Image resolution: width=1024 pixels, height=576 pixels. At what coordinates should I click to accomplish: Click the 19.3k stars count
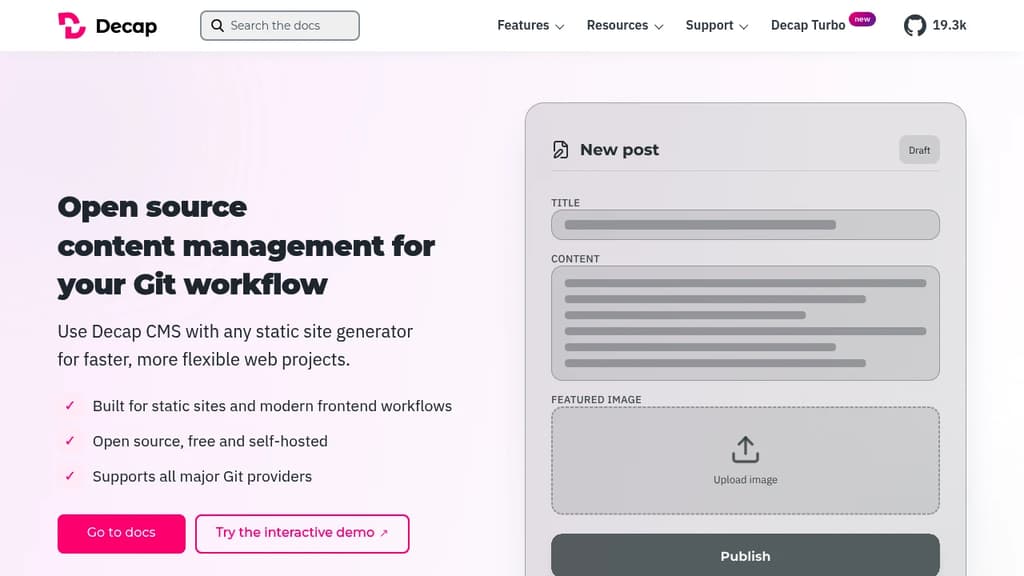(949, 25)
